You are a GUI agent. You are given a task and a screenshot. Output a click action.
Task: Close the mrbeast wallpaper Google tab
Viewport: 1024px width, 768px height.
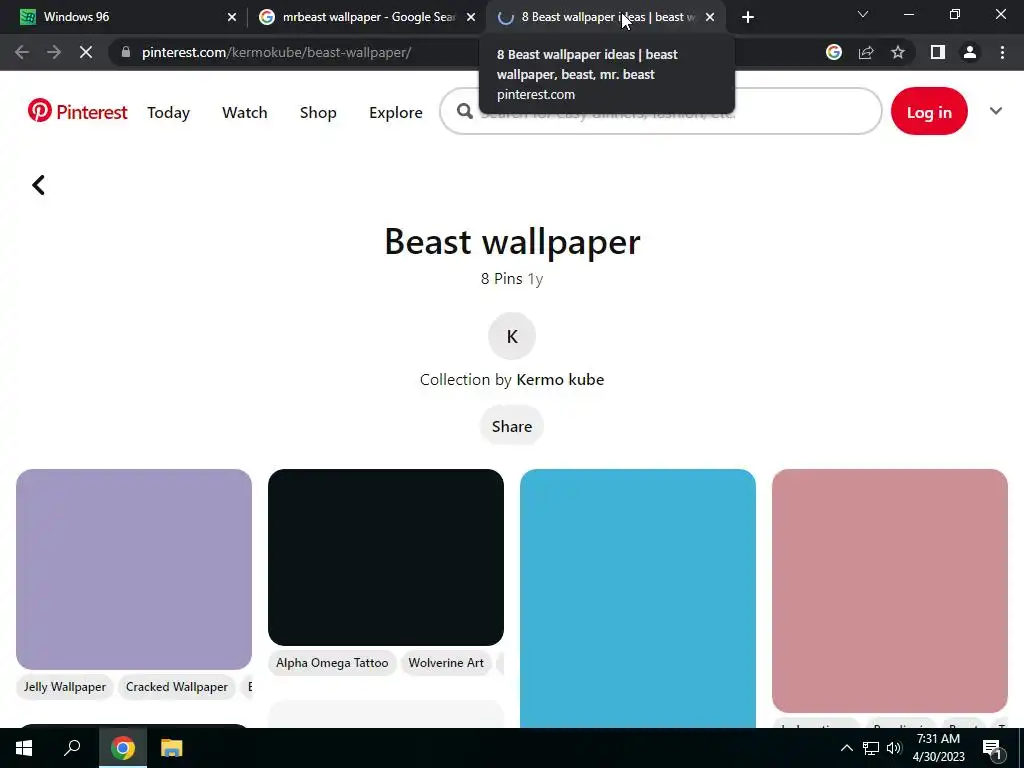pos(471,17)
